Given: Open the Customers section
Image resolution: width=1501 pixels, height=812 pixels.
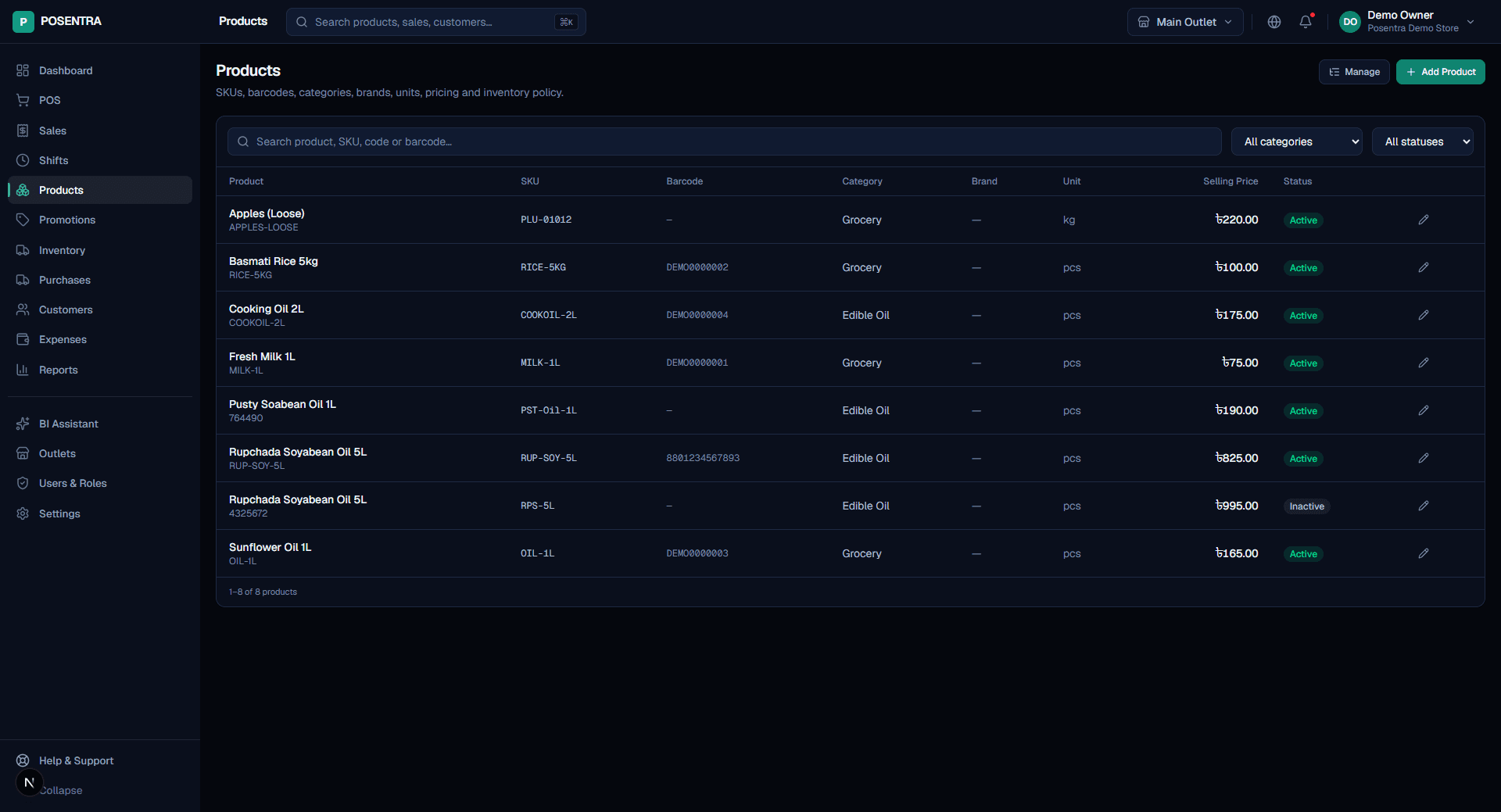Looking at the screenshot, I should point(100,309).
